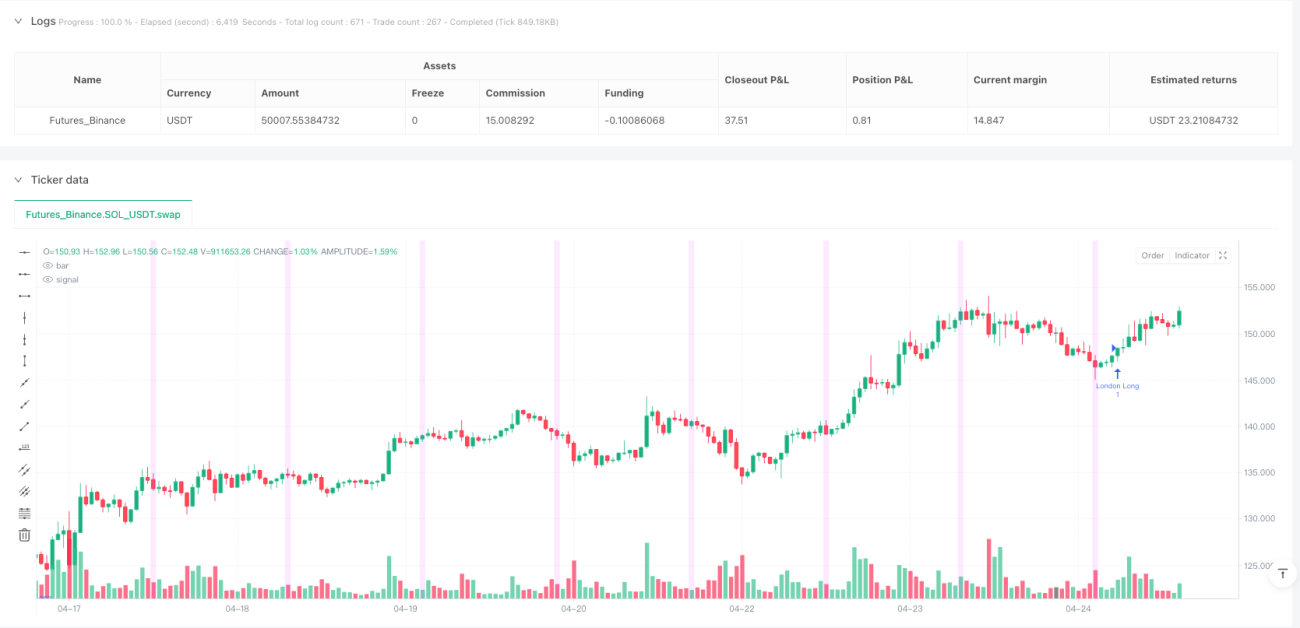The image size is (1300, 628).
Task: Toggle visibility of the bar series
Action: 47,265
